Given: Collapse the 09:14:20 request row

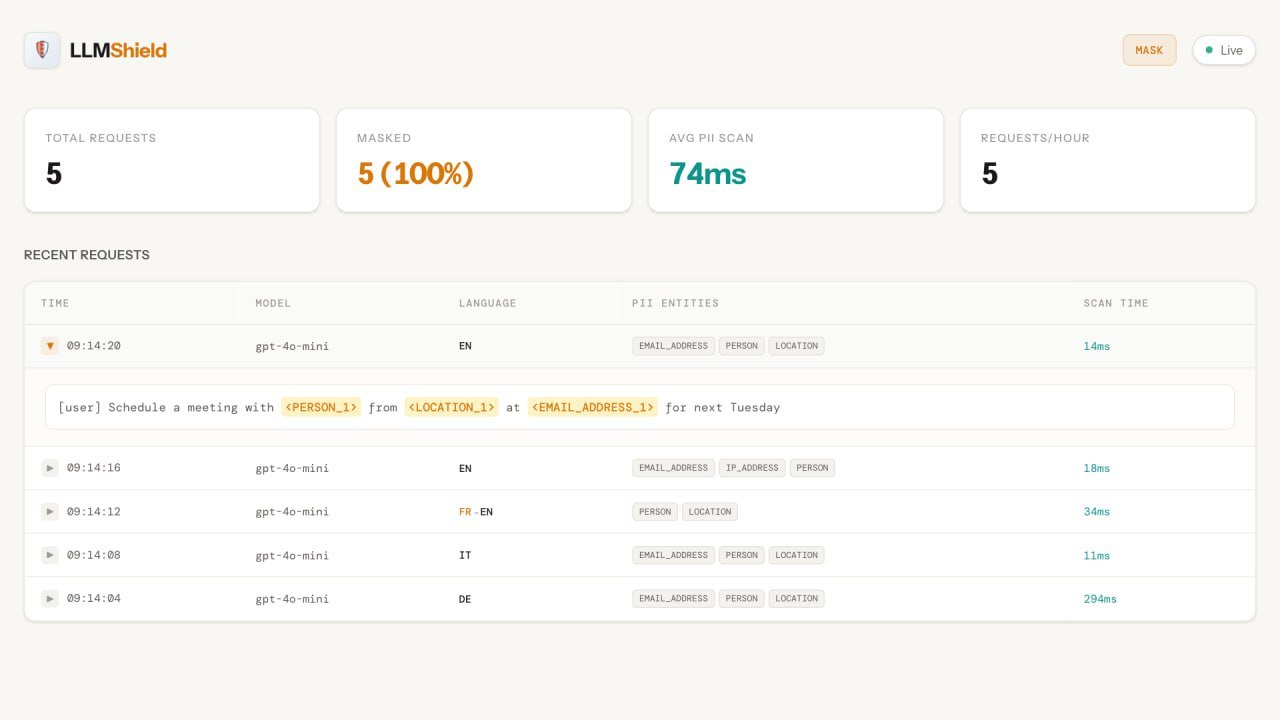Looking at the screenshot, I should [x=50, y=346].
